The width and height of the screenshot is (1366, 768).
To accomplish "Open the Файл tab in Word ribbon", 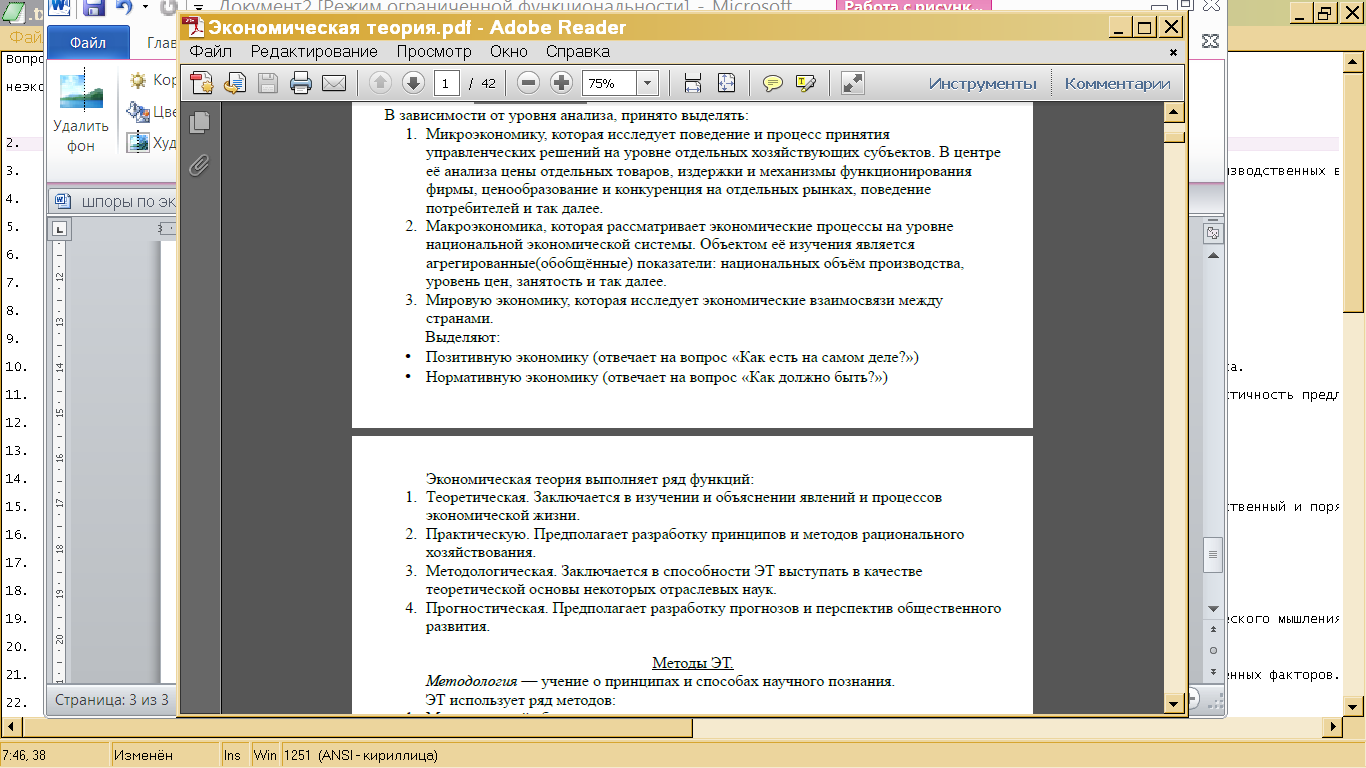I will pyautogui.click(x=89, y=43).
